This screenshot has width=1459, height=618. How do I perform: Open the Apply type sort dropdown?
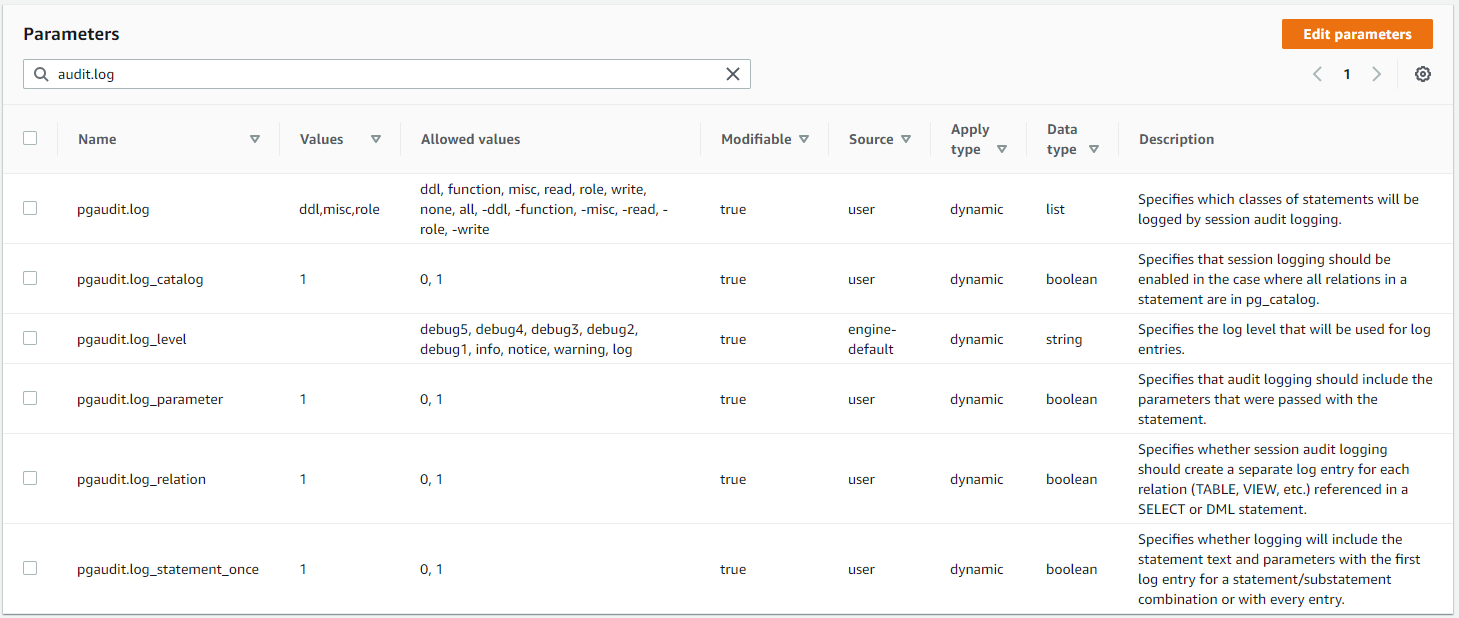1001,149
